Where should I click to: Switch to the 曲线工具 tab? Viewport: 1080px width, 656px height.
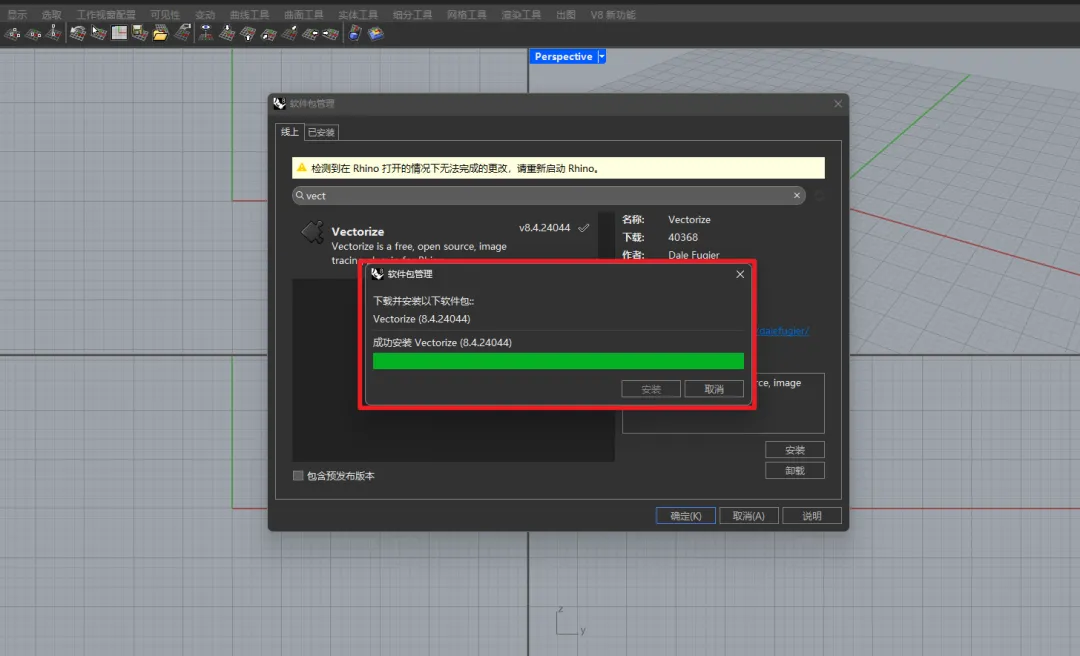pyautogui.click(x=249, y=14)
